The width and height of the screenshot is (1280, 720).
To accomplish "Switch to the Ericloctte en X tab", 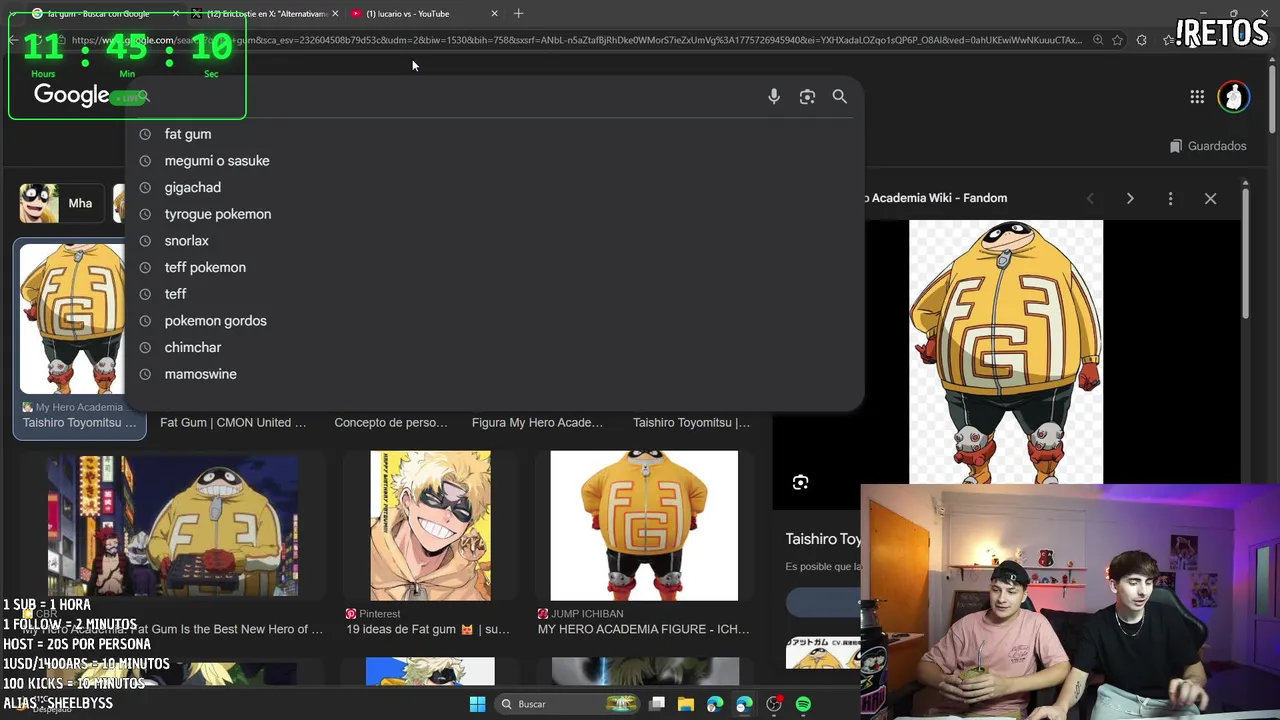I will tap(266, 14).
